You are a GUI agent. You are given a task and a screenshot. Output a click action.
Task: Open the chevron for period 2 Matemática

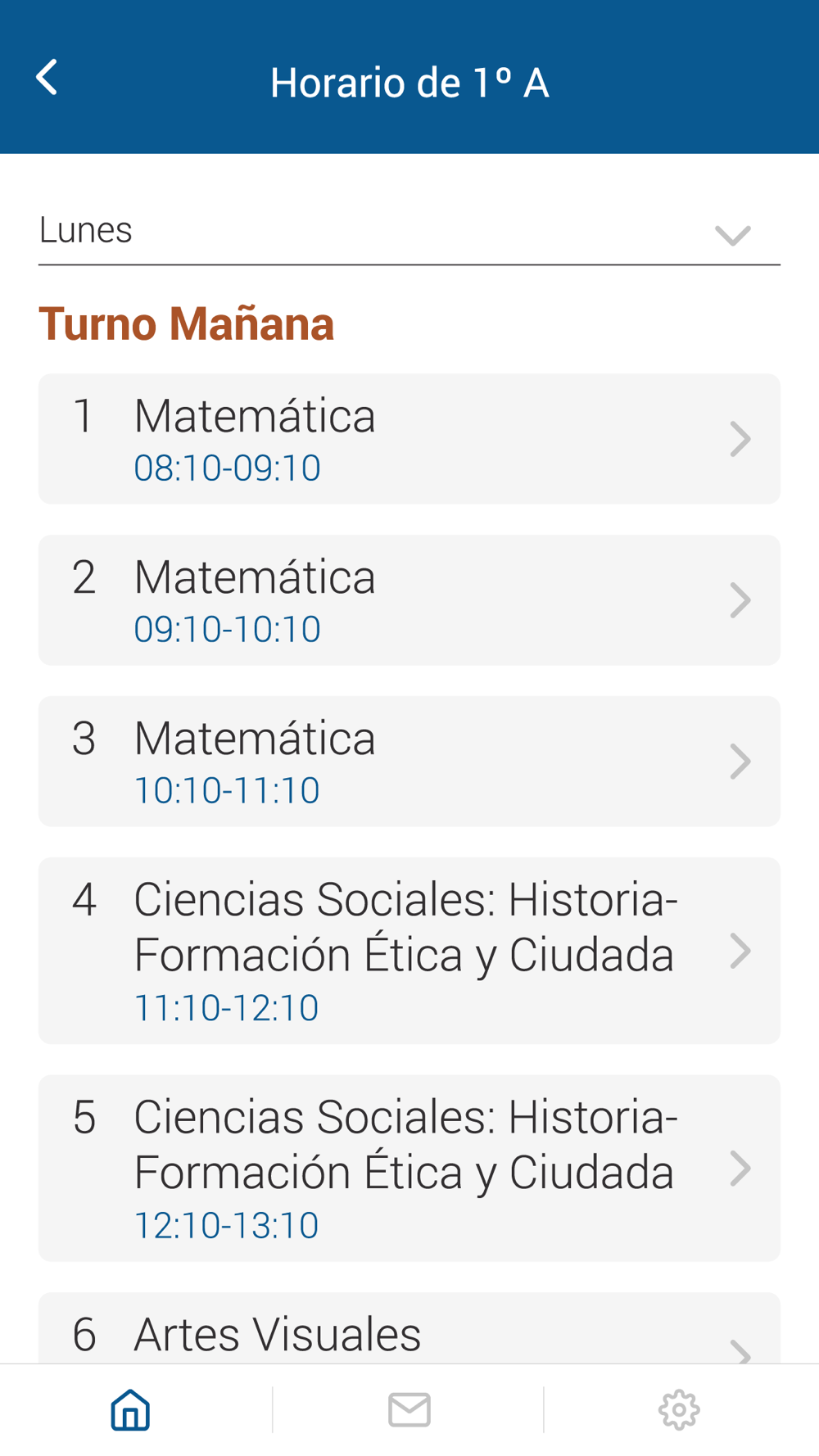740,600
